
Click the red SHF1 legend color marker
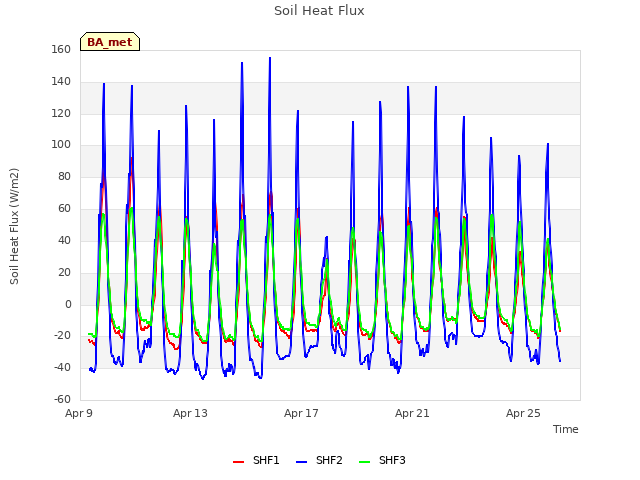click(238, 462)
